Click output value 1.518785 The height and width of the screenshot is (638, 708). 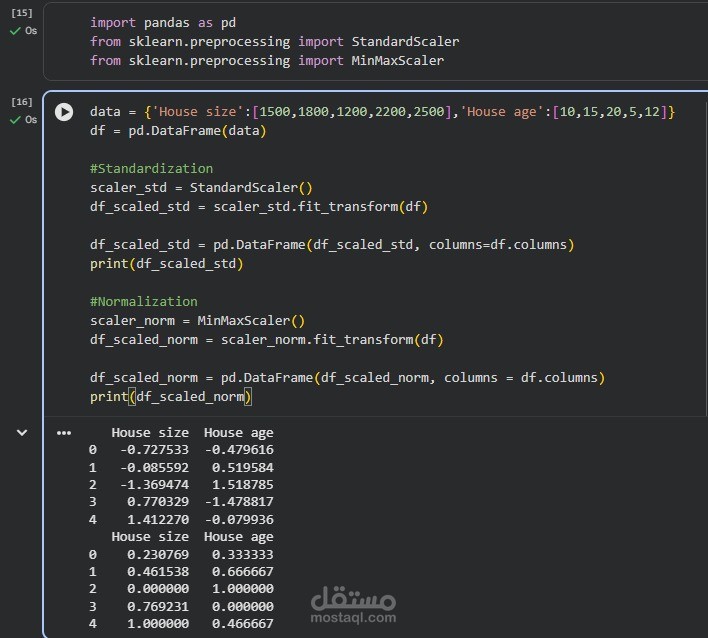click(242, 485)
